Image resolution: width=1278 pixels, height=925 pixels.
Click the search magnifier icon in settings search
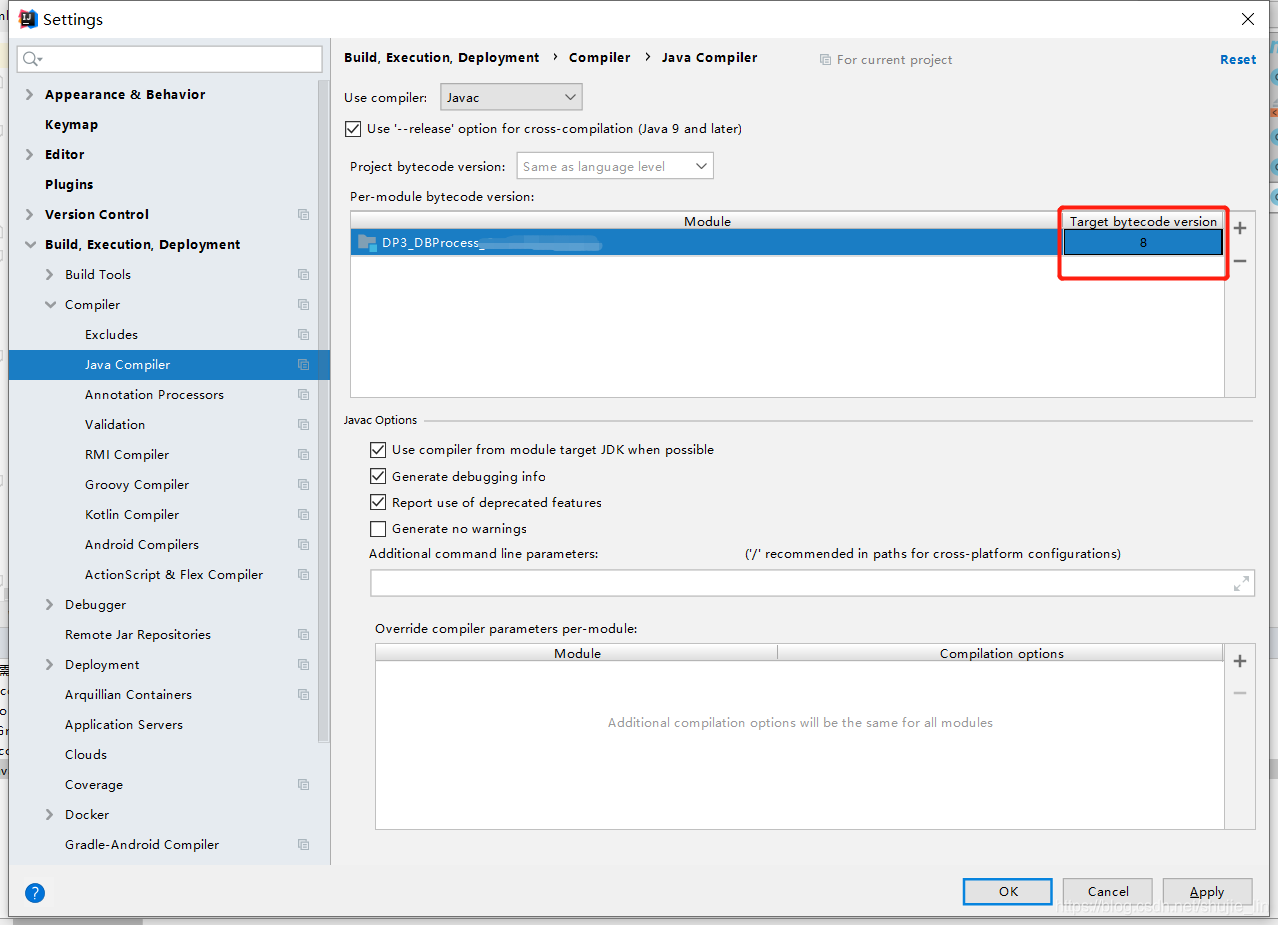[31, 59]
